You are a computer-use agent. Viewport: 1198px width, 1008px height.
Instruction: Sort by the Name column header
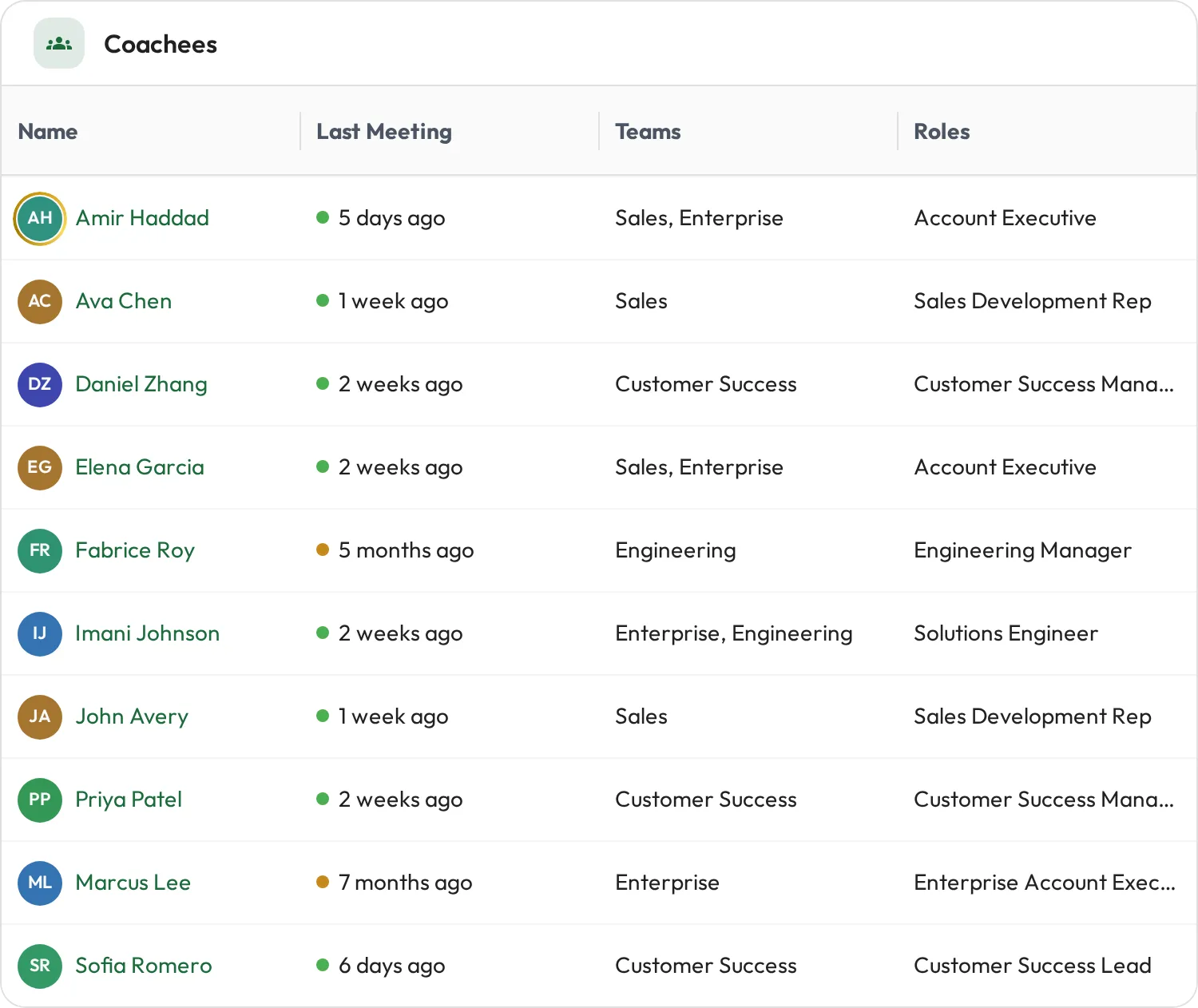[48, 131]
